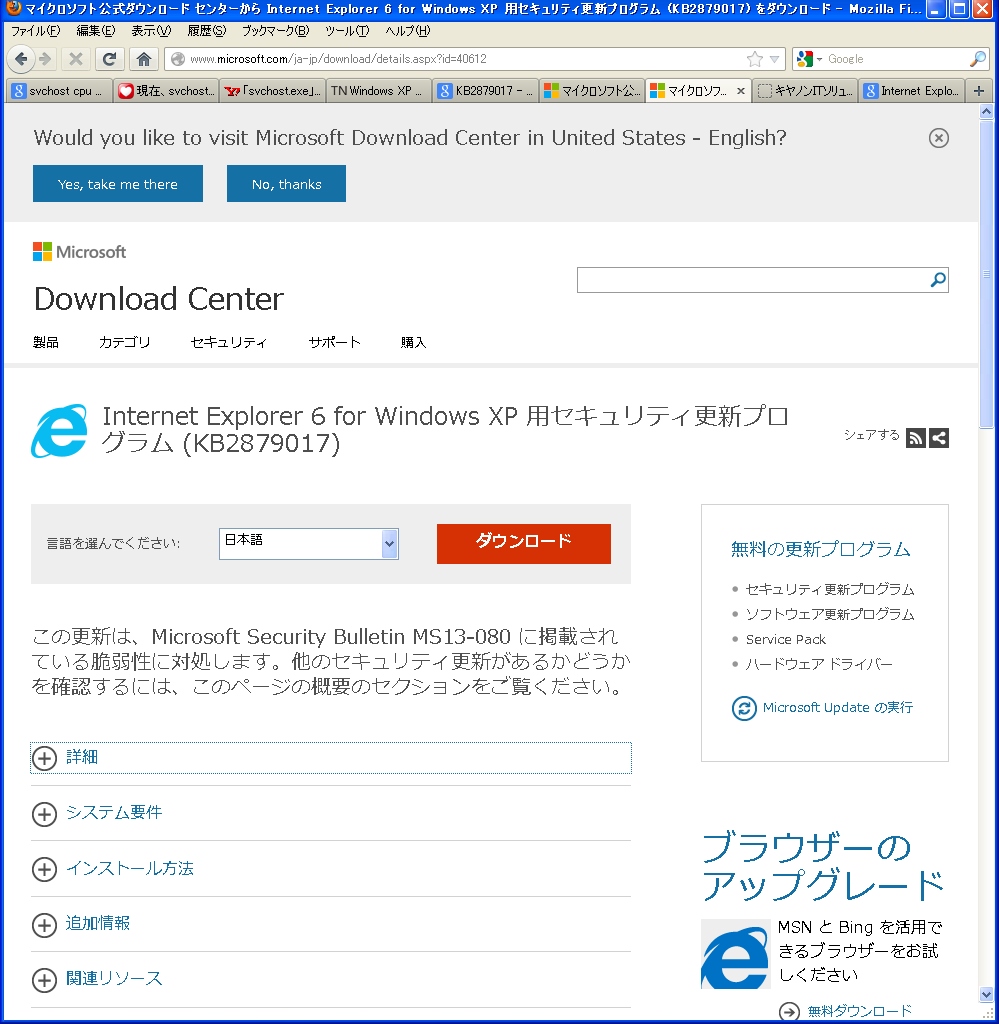Bookmark the page with the star icon
The height and width of the screenshot is (1024, 999).
(x=755, y=59)
